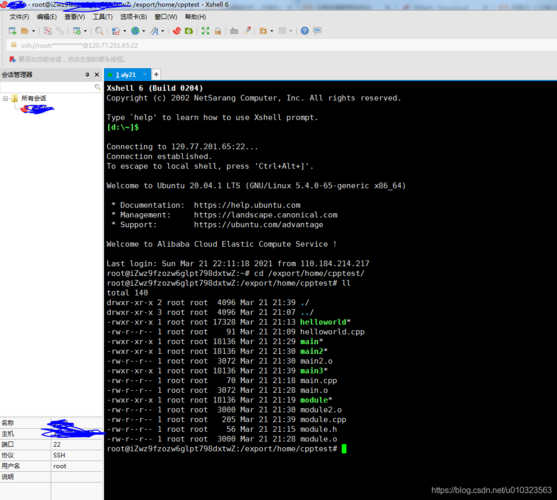Close the session manager panel
The height and width of the screenshot is (500, 557).
[x=97, y=75]
